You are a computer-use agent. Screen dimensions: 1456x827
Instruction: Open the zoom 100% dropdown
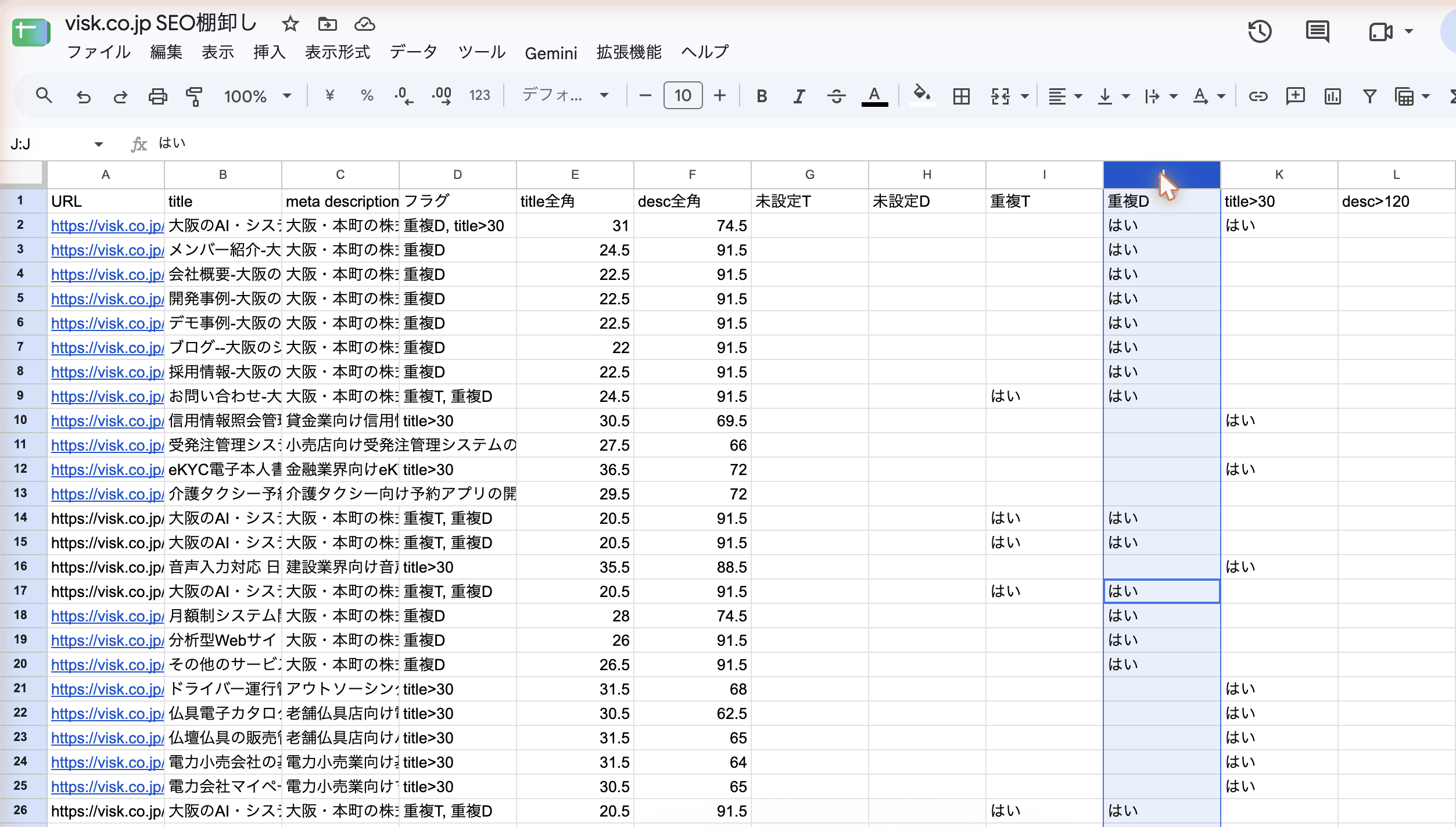point(257,96)
